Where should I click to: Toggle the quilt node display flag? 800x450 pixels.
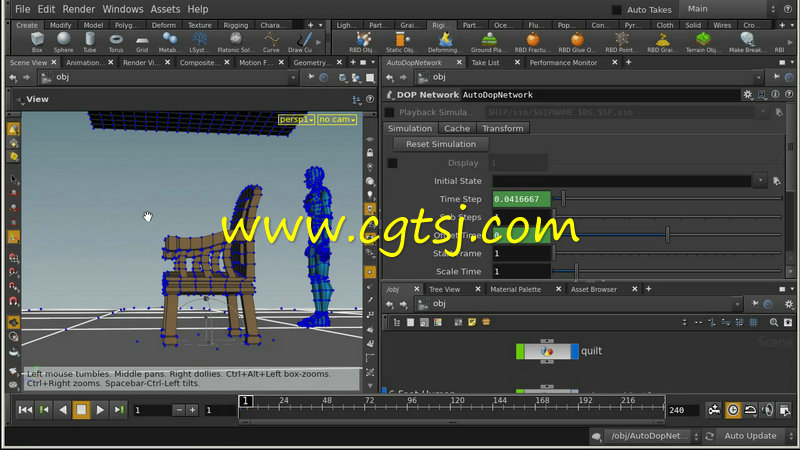pos(574,351)
